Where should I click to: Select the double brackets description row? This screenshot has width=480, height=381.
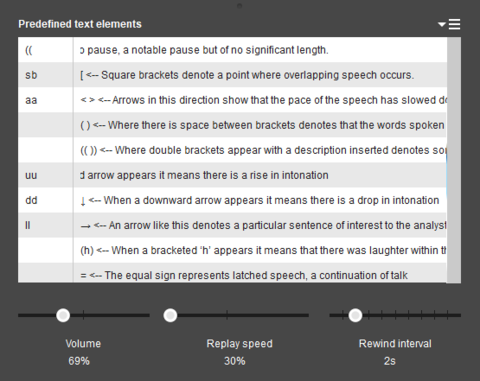tap(232, 150)
